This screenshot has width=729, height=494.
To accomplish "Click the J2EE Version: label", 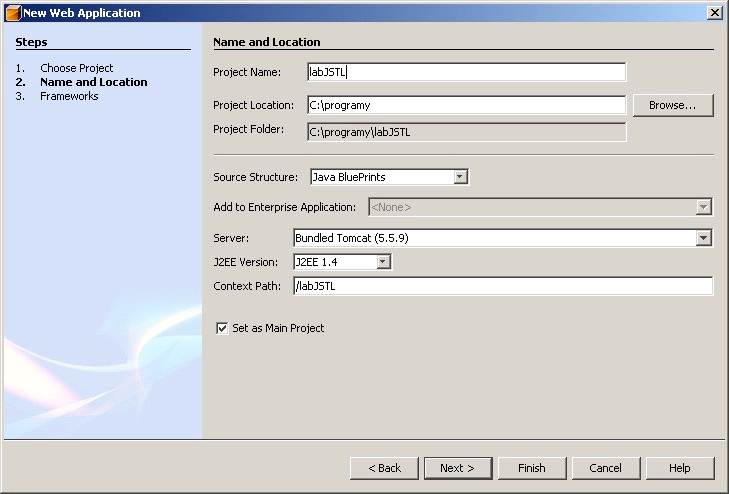I will [x=245, y=262].
